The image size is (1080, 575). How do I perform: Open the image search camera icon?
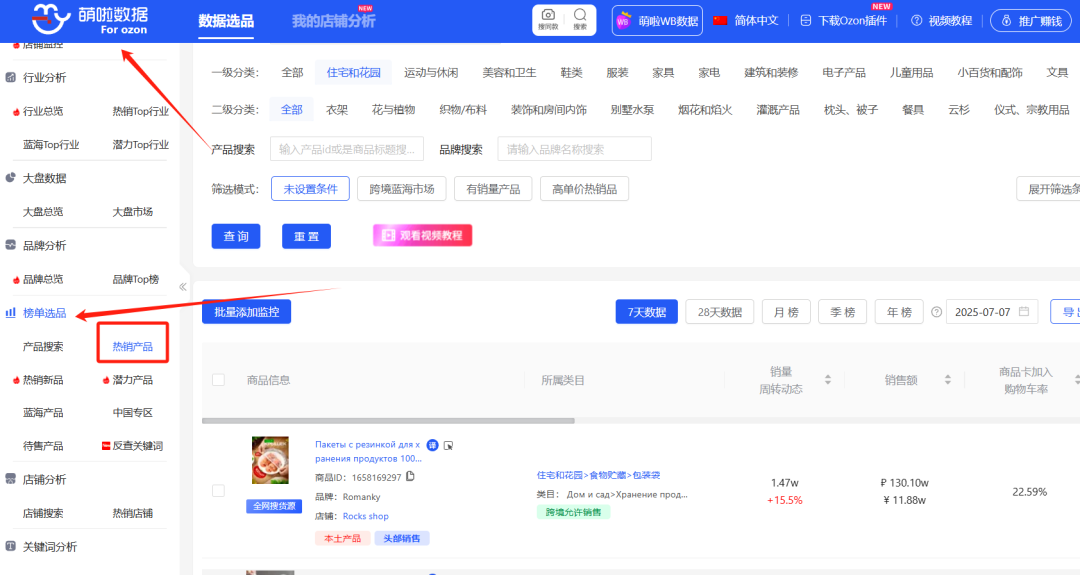(x=548, y=15)
